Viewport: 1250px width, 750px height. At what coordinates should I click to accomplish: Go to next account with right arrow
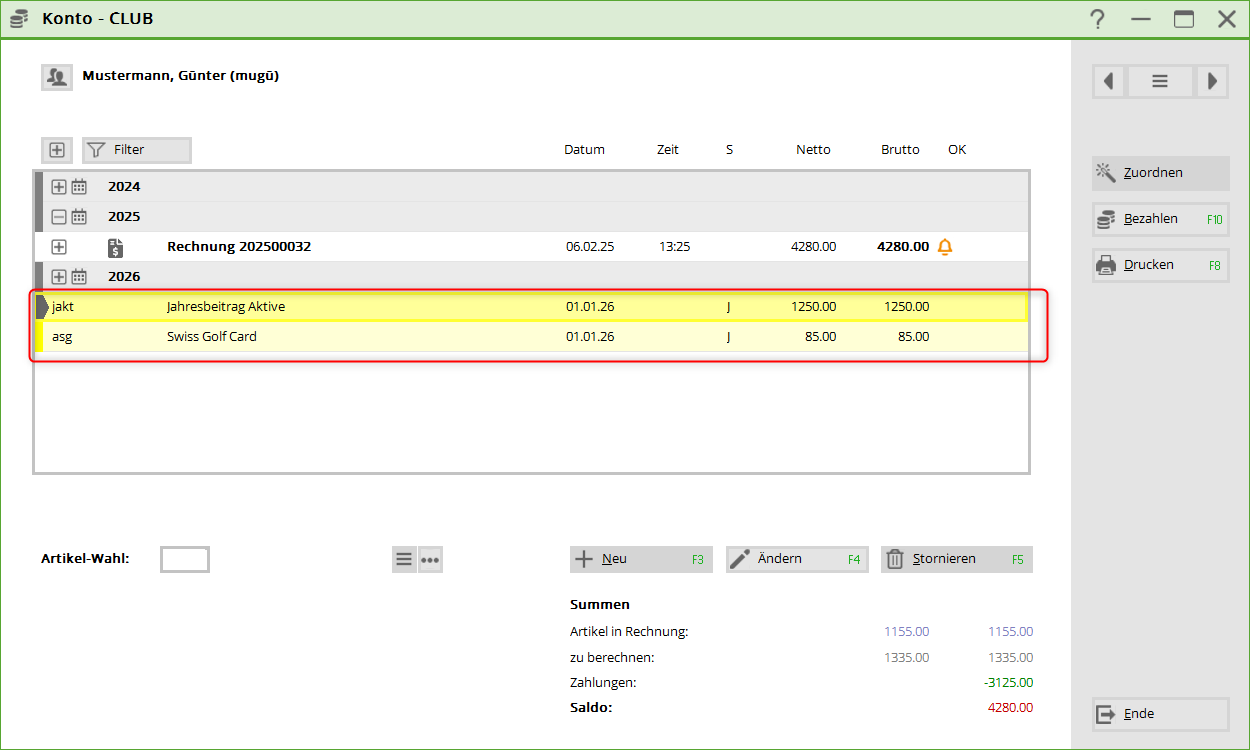[1212, 81]
